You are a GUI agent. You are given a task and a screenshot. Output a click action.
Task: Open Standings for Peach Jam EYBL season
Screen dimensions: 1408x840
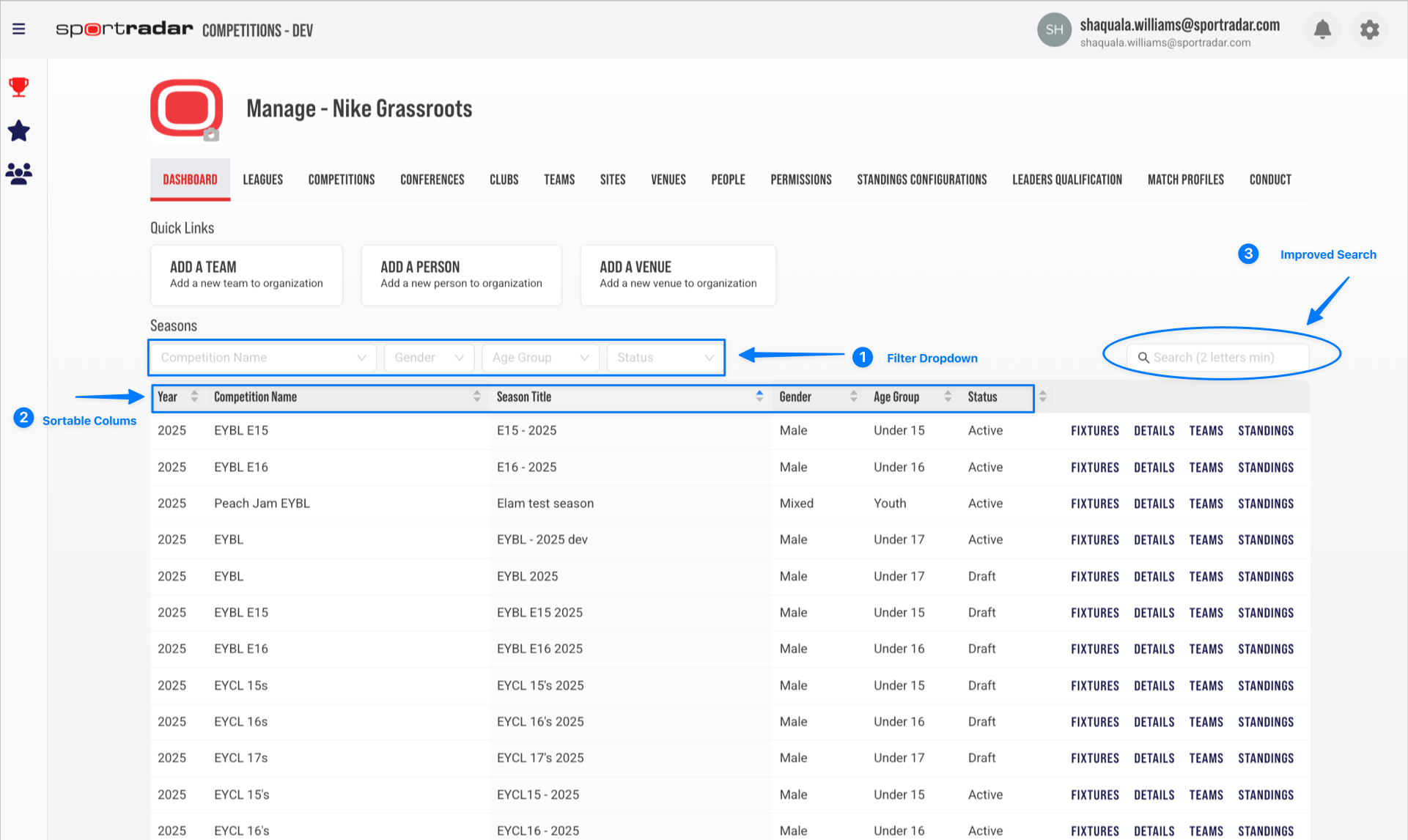click(x=1265, y=504)
